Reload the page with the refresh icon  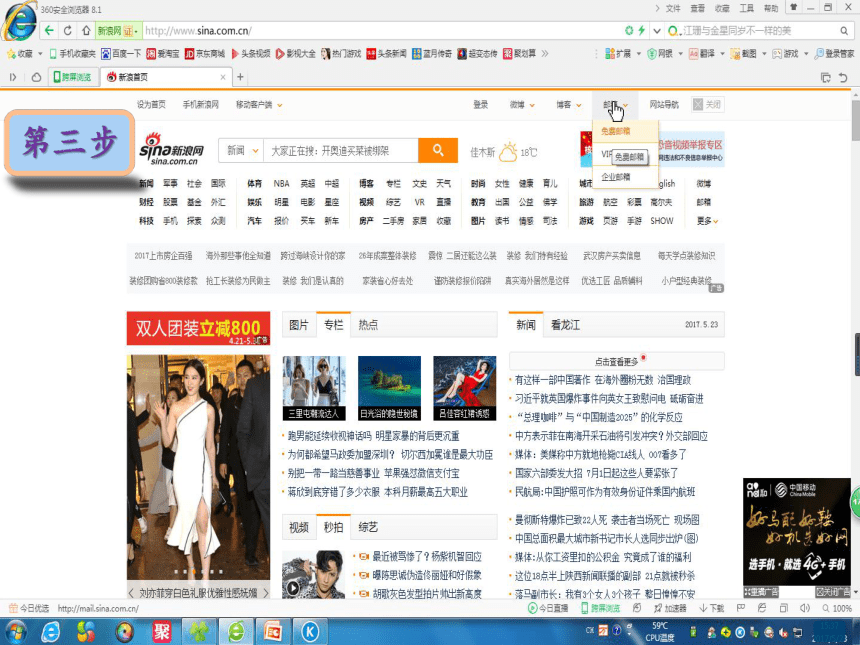click(68, 31)
